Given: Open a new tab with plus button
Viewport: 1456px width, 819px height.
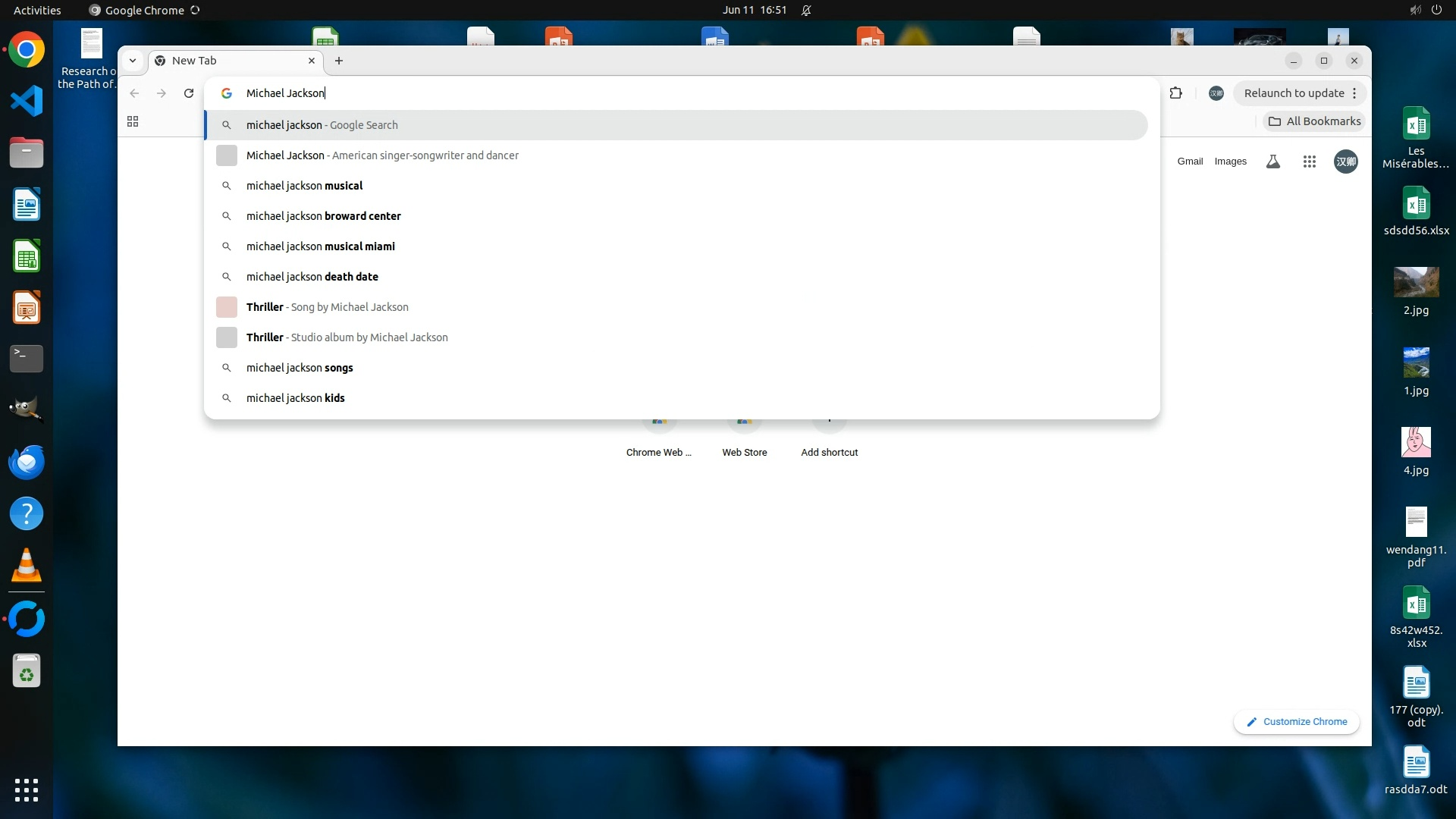Looking at the screenshot, I should 339,61.
